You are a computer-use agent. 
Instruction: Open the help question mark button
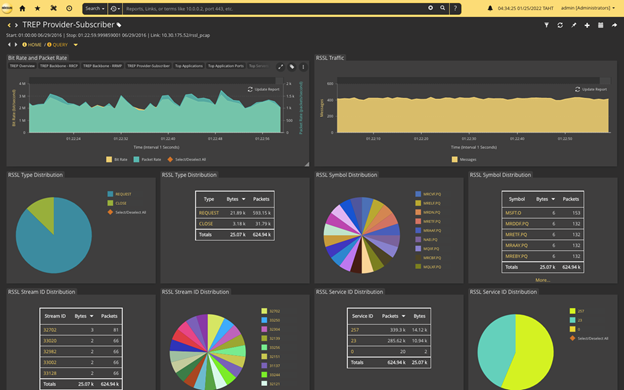click(x=455, y=8)
